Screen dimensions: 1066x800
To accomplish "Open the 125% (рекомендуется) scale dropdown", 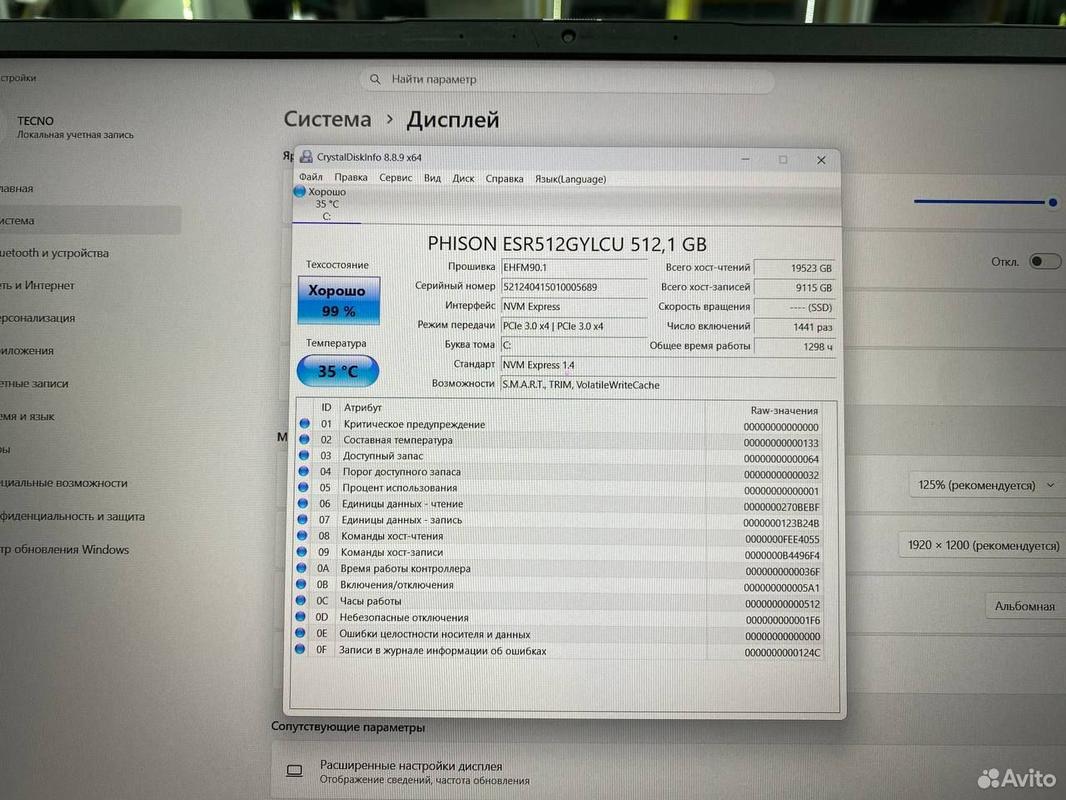I will [x=986, y=485].
